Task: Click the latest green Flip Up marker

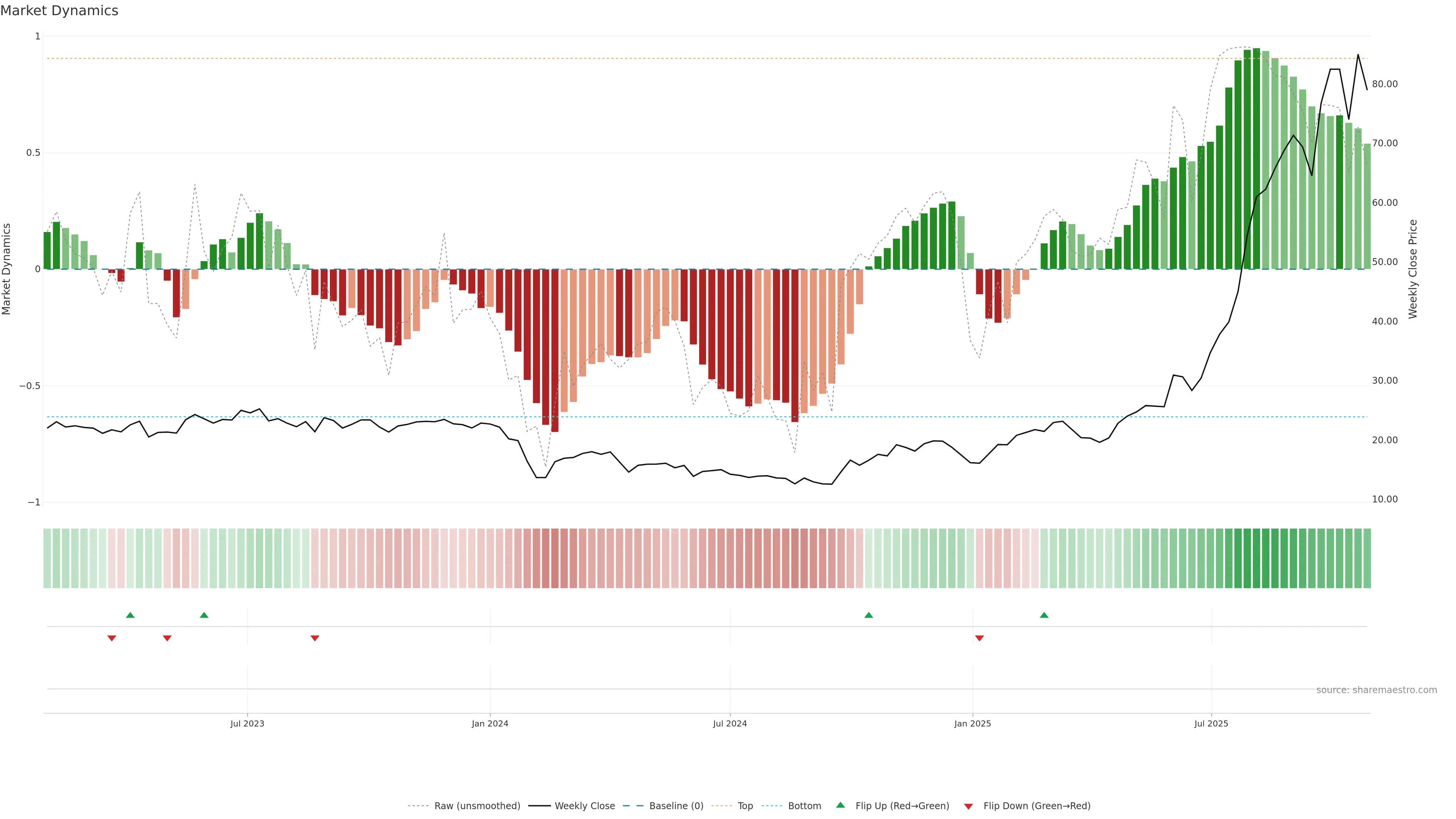Action: click(x=1044, y=615)
